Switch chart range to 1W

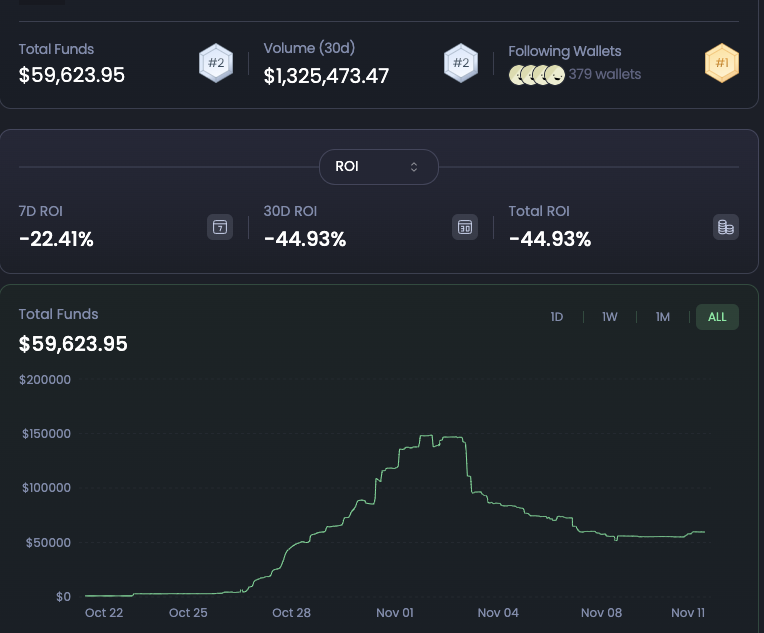pyautogui.click(x=610, y=317)
